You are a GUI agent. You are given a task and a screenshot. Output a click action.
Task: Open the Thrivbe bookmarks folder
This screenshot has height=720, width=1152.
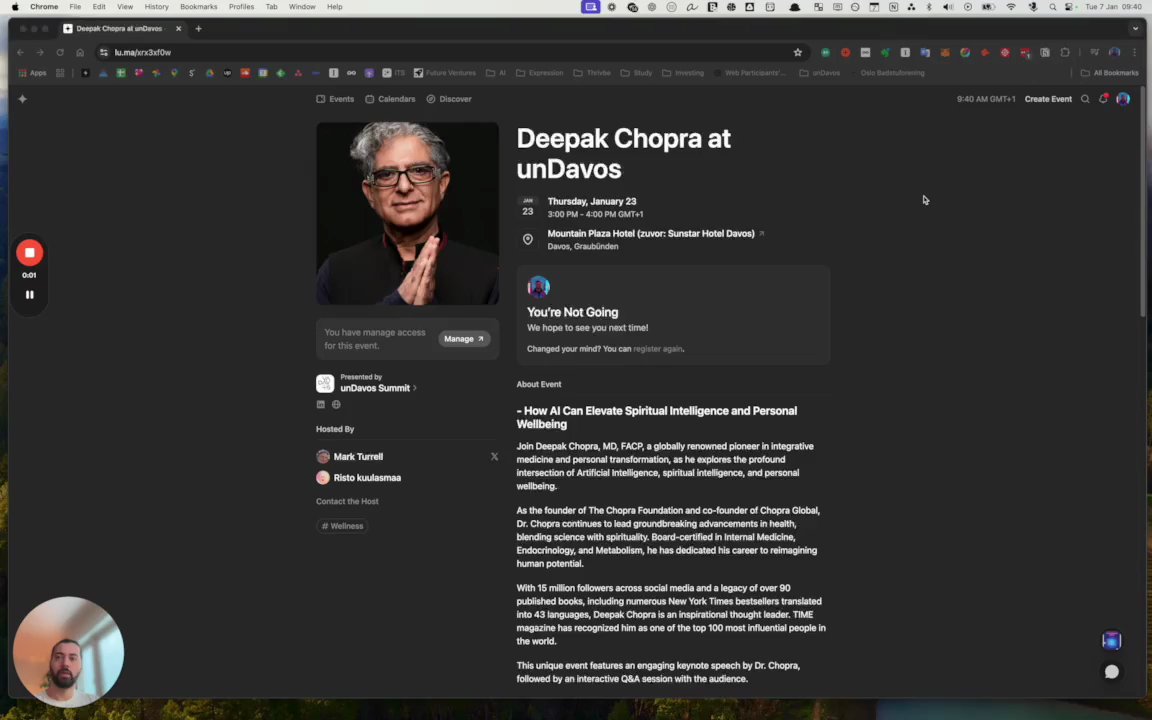pos(592,73)
